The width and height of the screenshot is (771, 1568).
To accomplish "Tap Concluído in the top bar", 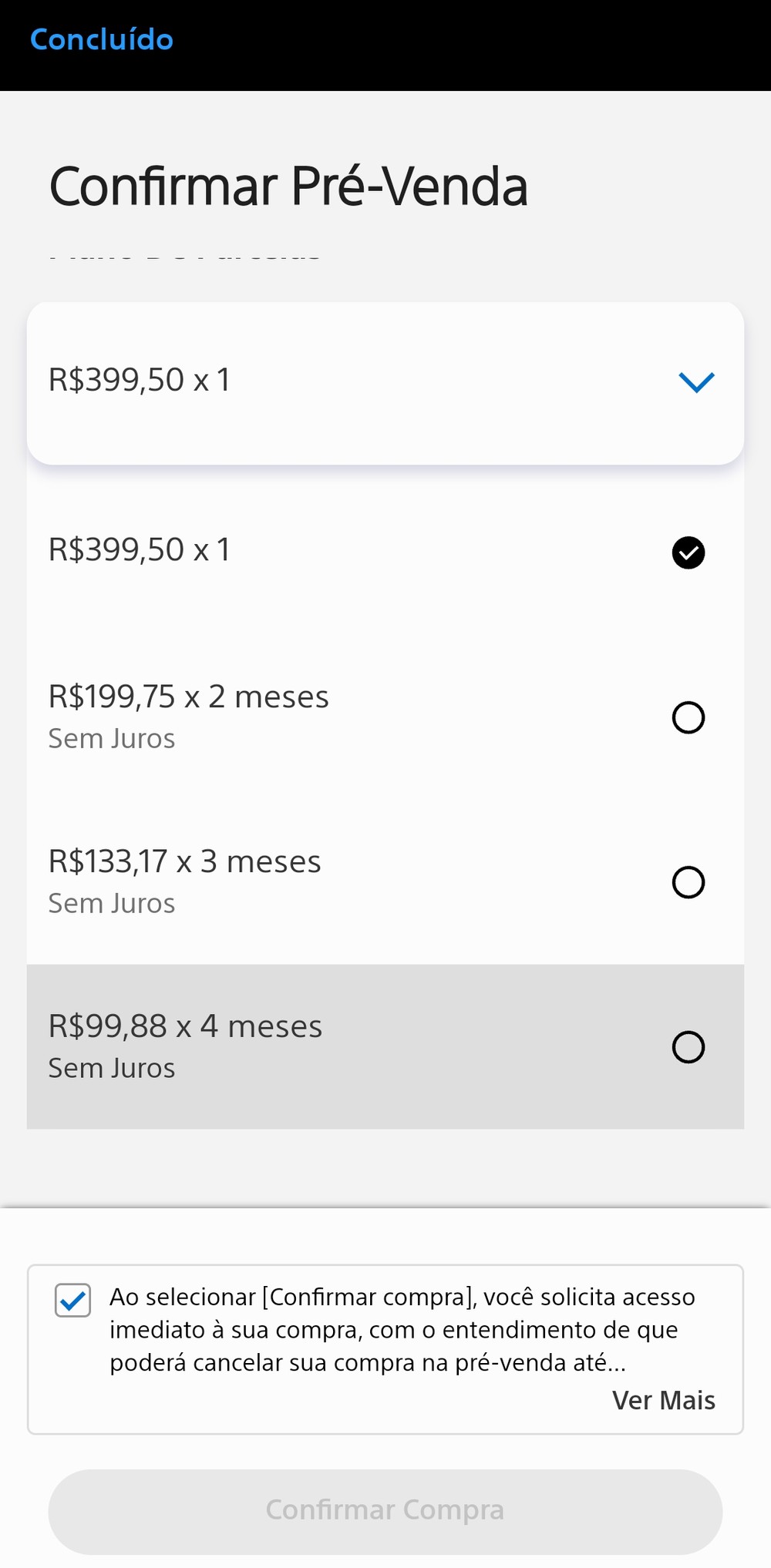I will (x=101, y=40).
